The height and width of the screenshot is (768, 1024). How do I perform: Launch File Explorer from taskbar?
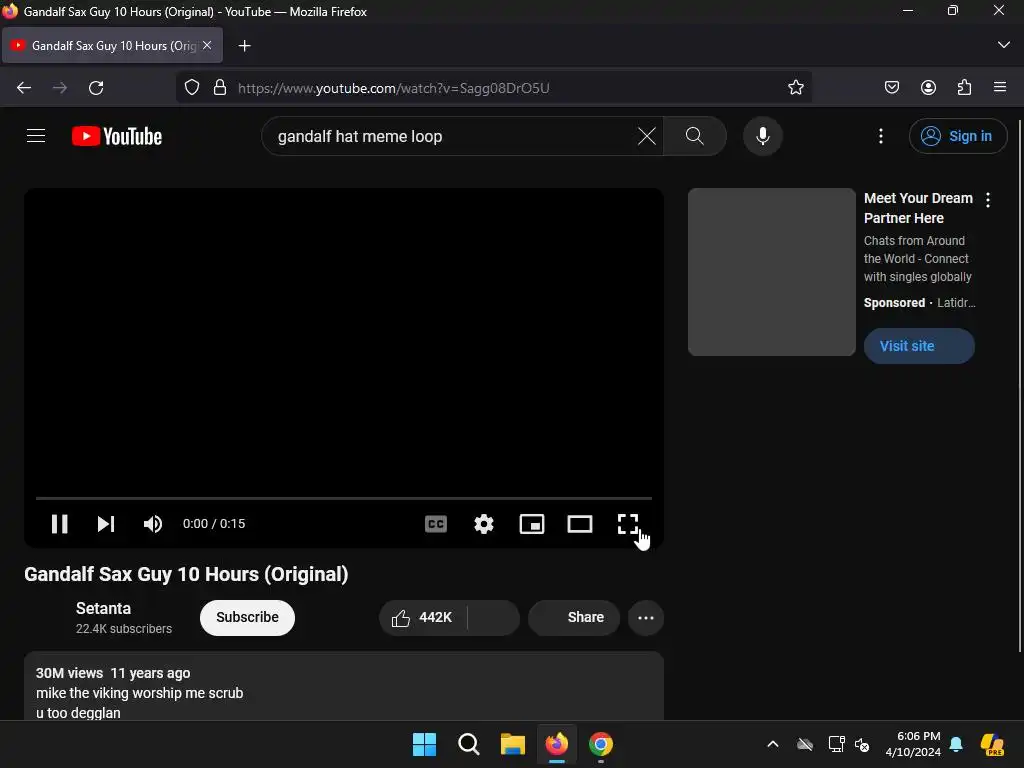513,744
